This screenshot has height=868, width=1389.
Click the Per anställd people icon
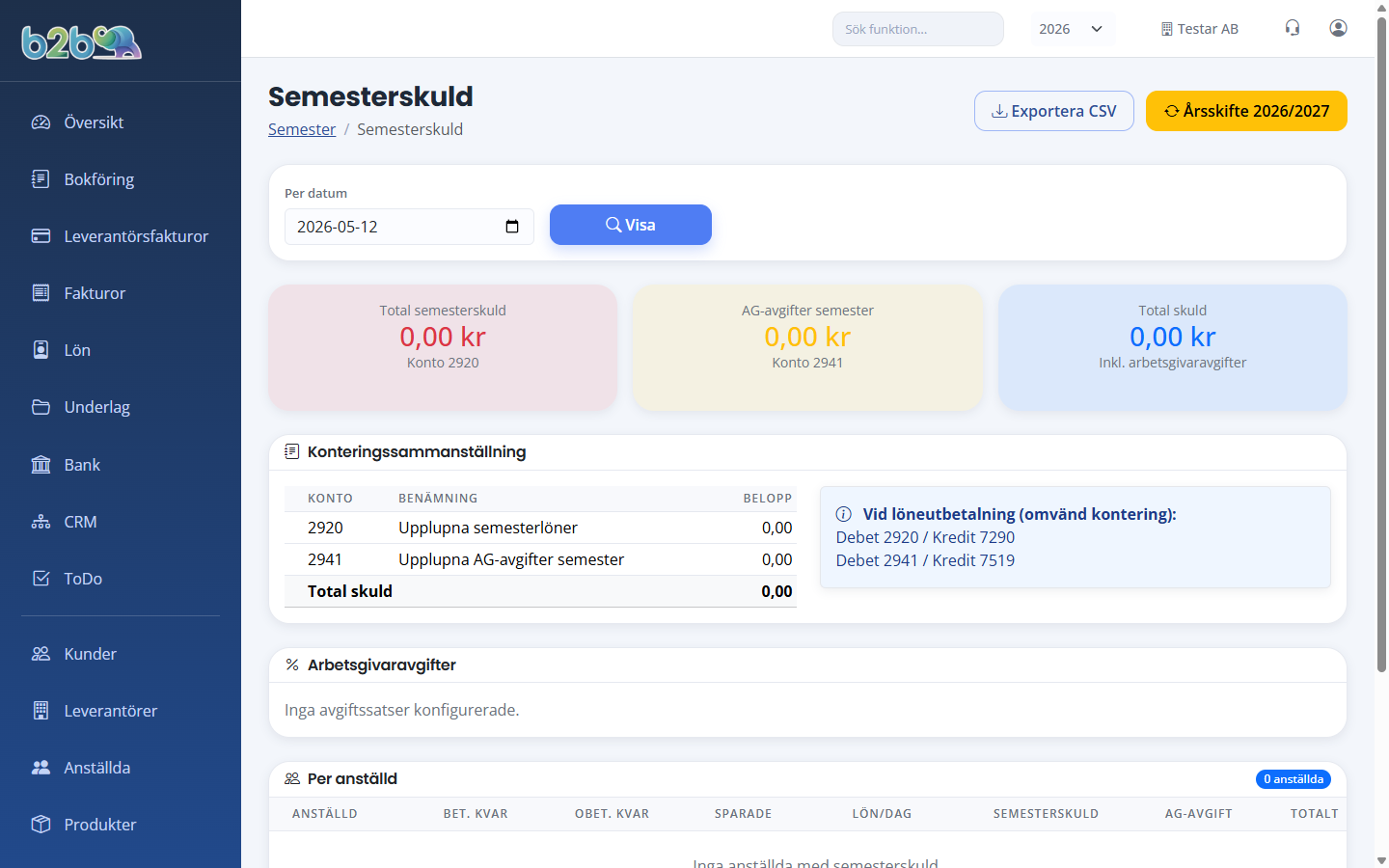(x=292, y=778)
